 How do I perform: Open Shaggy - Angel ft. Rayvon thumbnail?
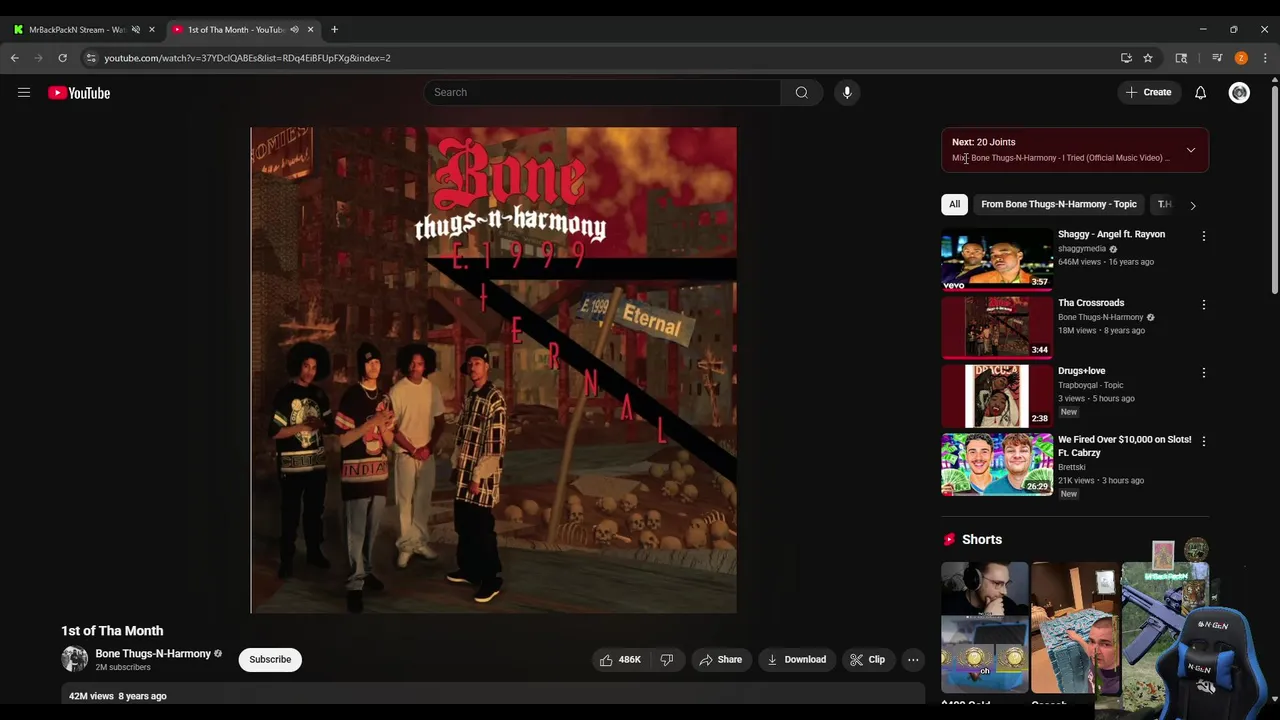[997, 259]
